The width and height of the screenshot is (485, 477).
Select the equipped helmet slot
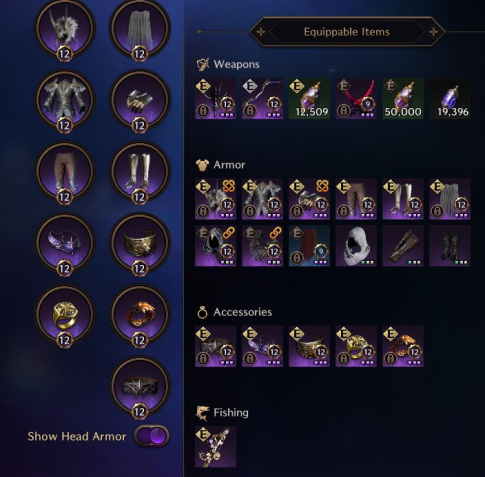(65, 29)
